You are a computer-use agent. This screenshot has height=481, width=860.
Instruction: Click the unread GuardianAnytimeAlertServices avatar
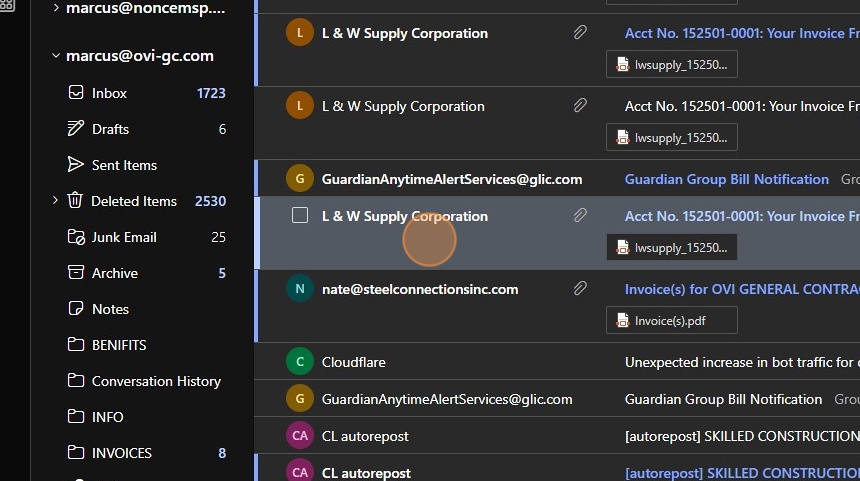click(x=299, y=179)
